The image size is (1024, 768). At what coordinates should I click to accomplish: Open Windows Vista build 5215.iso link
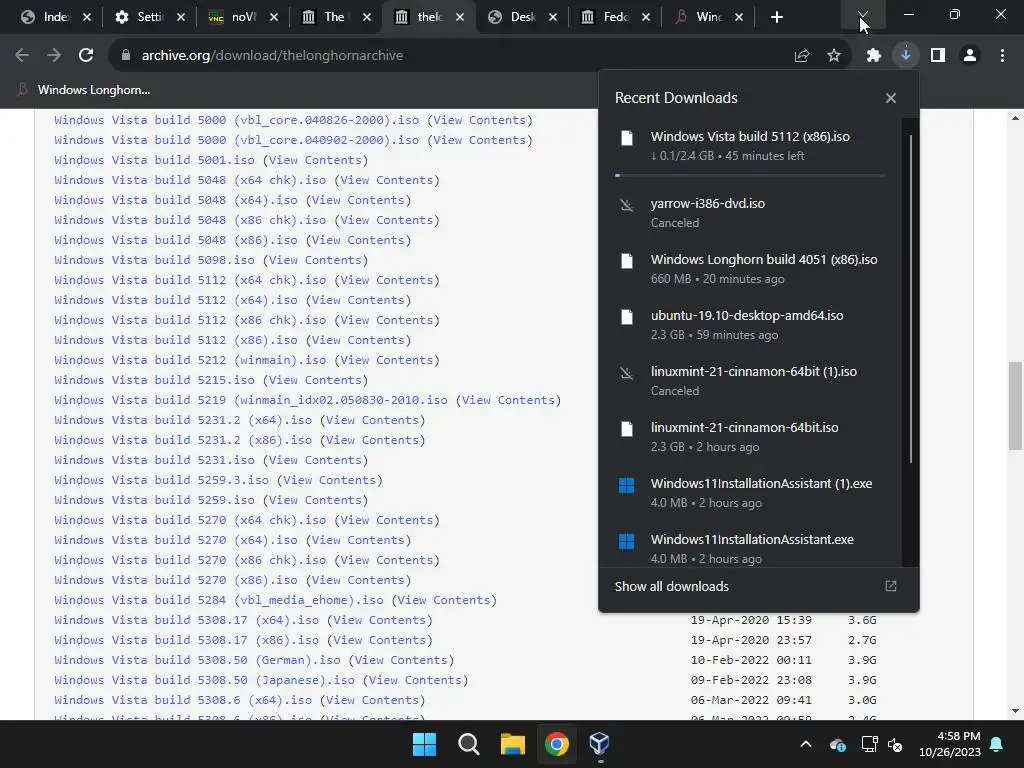pos(154,380)
